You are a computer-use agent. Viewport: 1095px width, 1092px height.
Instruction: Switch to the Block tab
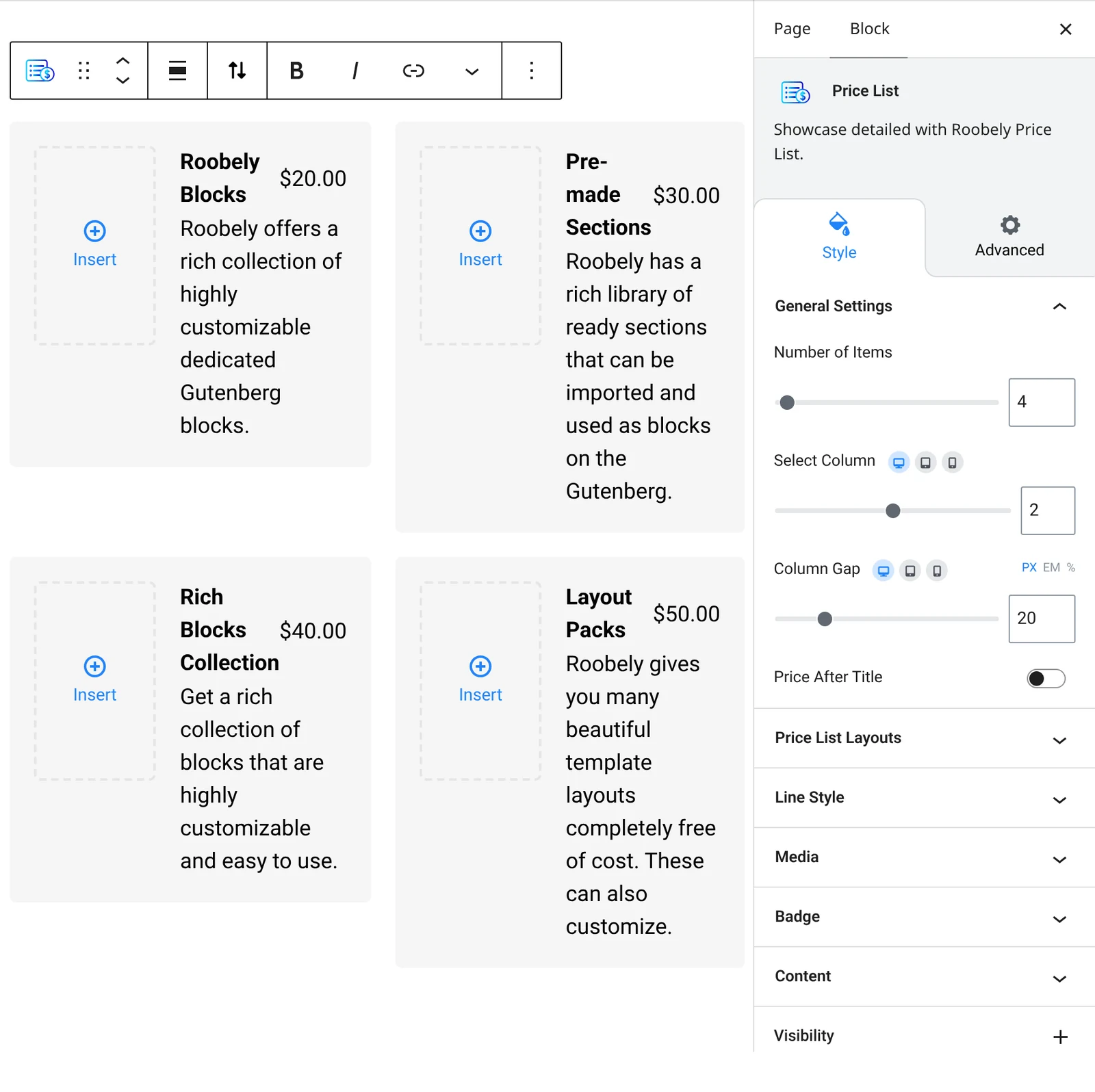tap(869, 29)
